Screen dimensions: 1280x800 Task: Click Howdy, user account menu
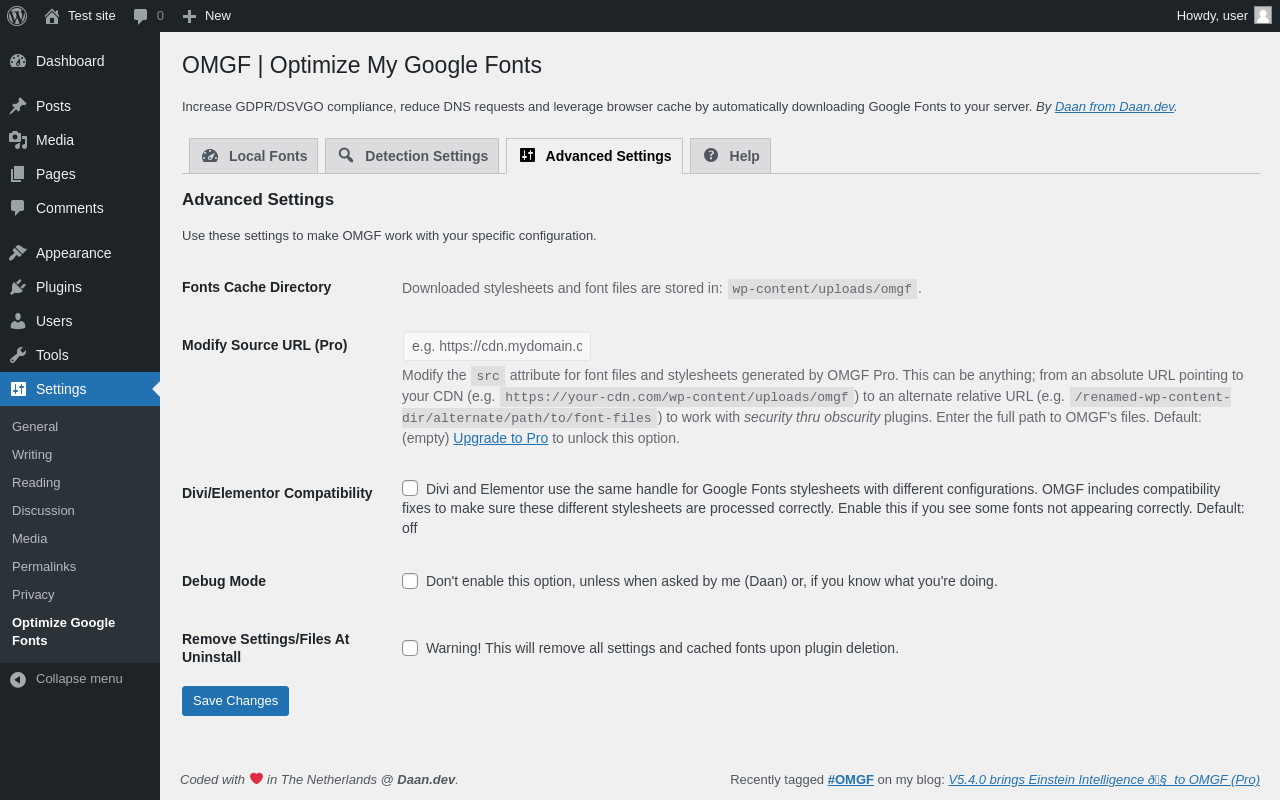click(x=1224, y=16)
